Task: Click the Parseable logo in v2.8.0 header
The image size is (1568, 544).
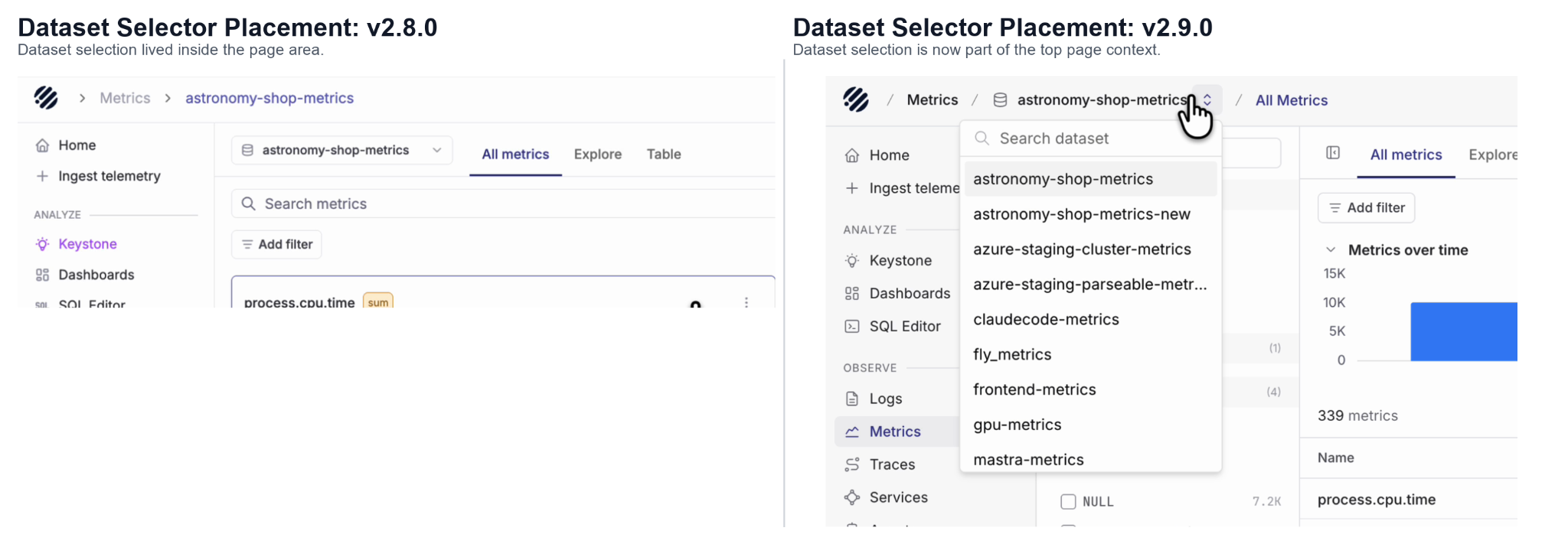Action: pyautogui.click(x=46, y=98)
